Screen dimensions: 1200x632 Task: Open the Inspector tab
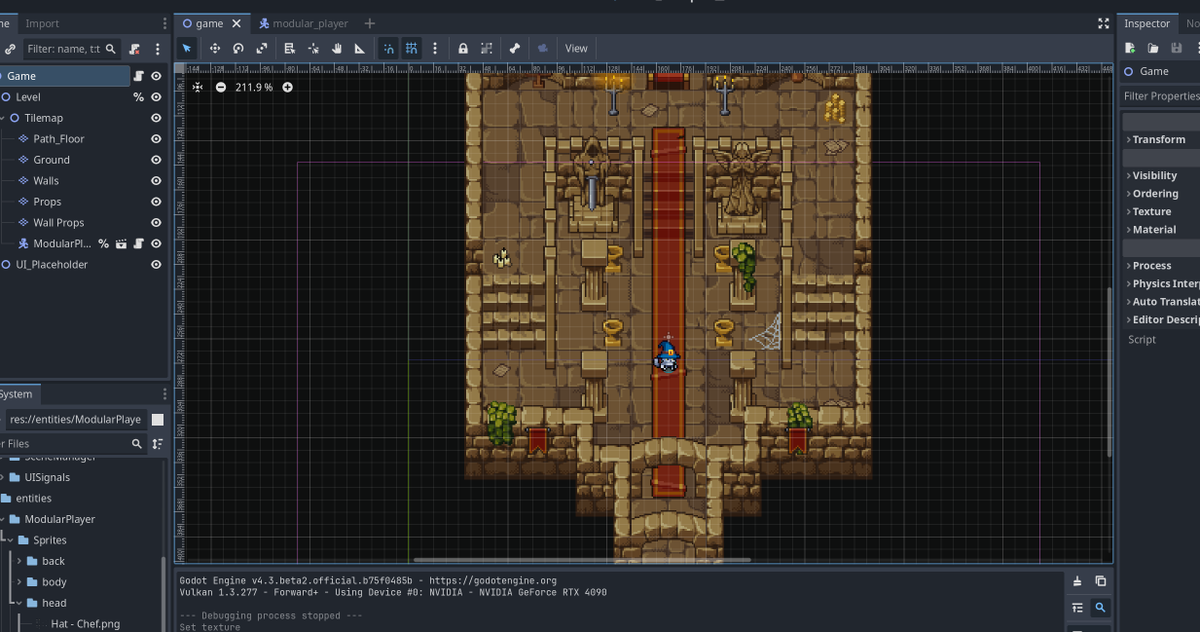coord(1147,23)
